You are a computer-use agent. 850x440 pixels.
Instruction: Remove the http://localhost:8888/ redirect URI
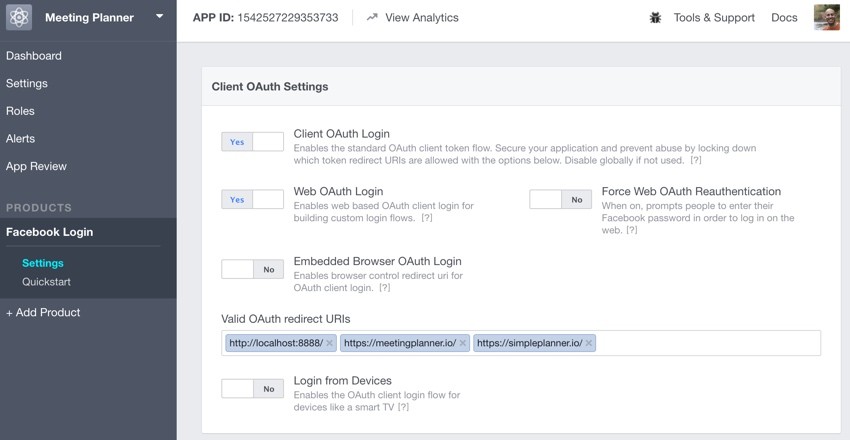[329, 343]
